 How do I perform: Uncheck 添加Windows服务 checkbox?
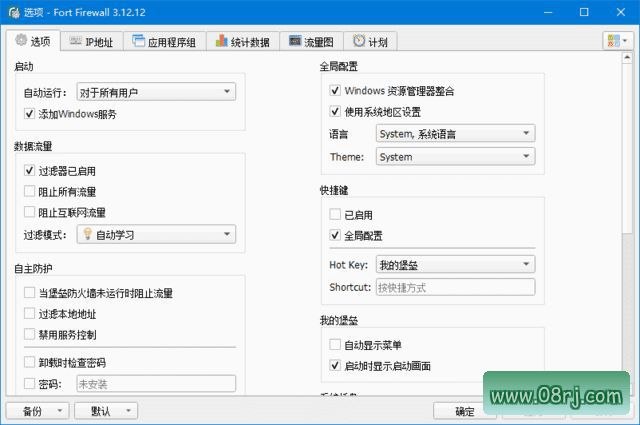(x=29, y=113)
